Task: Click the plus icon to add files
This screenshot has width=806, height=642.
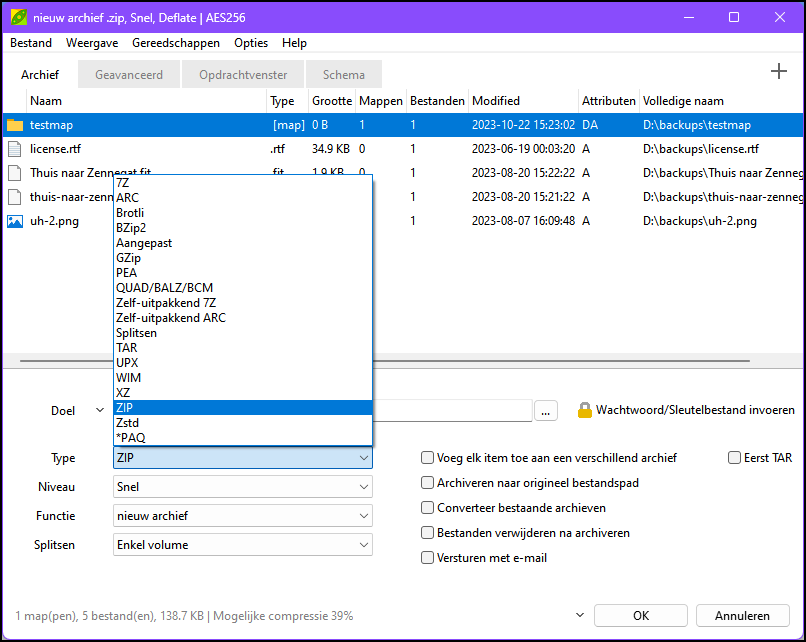Action: [x=778, y=72]
